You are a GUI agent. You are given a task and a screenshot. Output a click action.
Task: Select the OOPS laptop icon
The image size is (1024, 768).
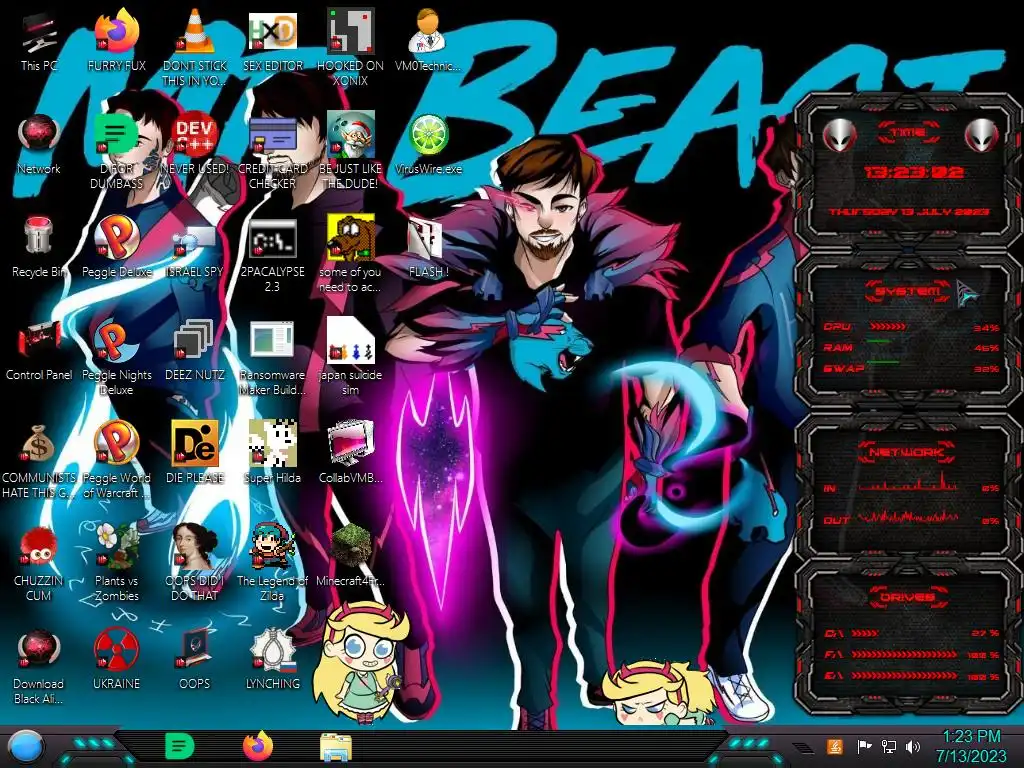point(195,660)
